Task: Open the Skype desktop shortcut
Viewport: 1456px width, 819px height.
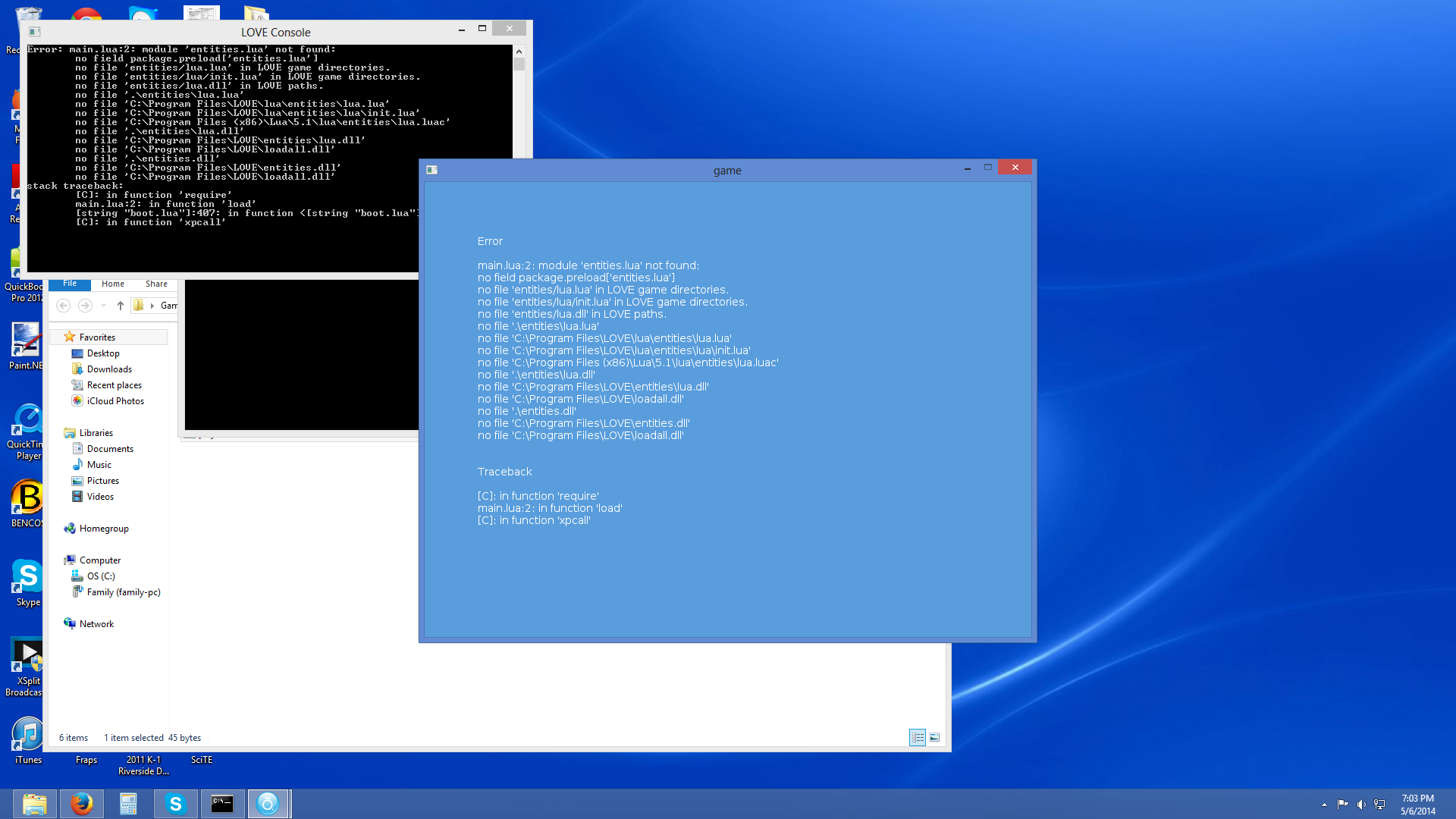Action: pos(28,582)
